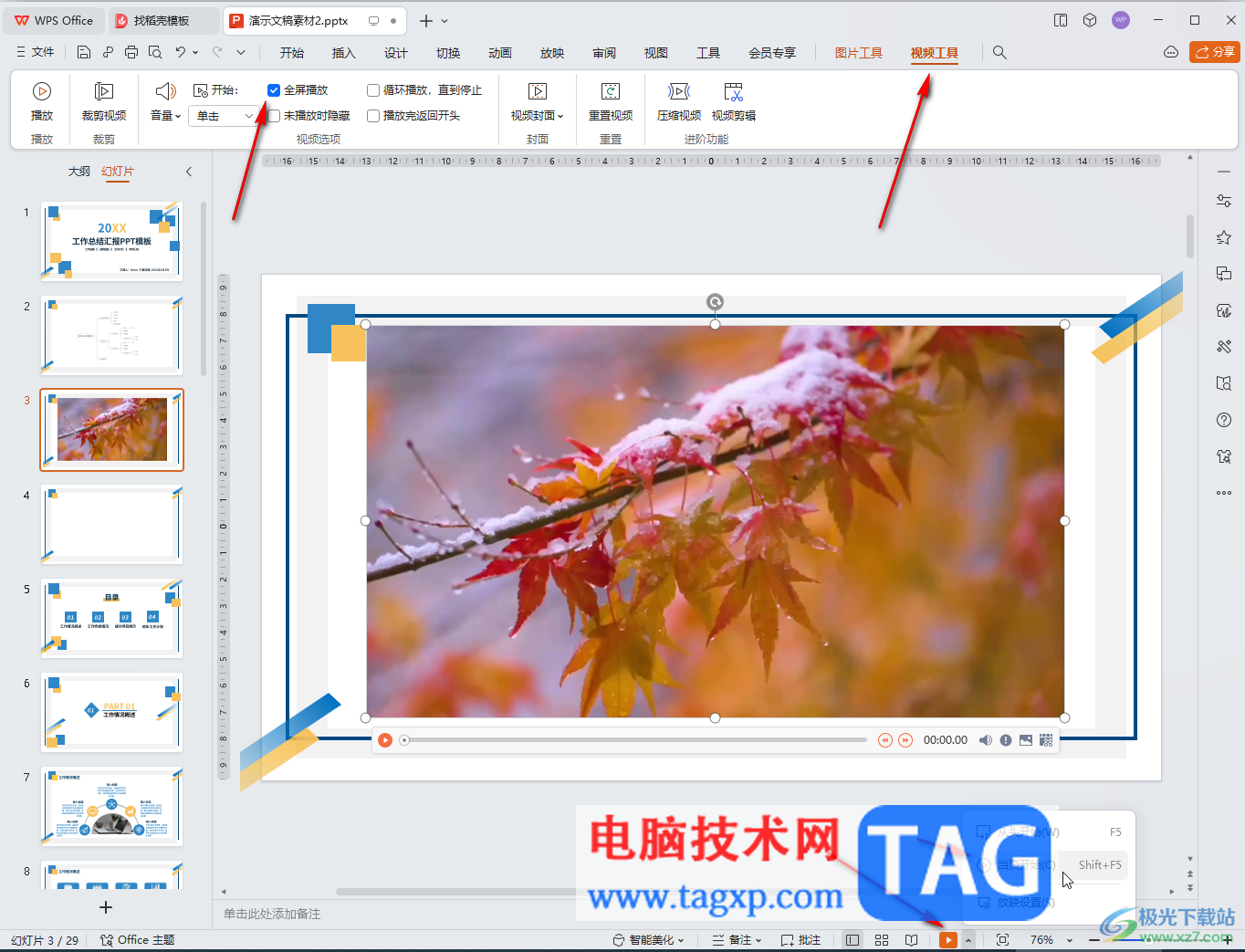Open the undo history dropdown arrow
Image resolution: width=1245 pixels, height=952 pixels.
click(195, 53)
